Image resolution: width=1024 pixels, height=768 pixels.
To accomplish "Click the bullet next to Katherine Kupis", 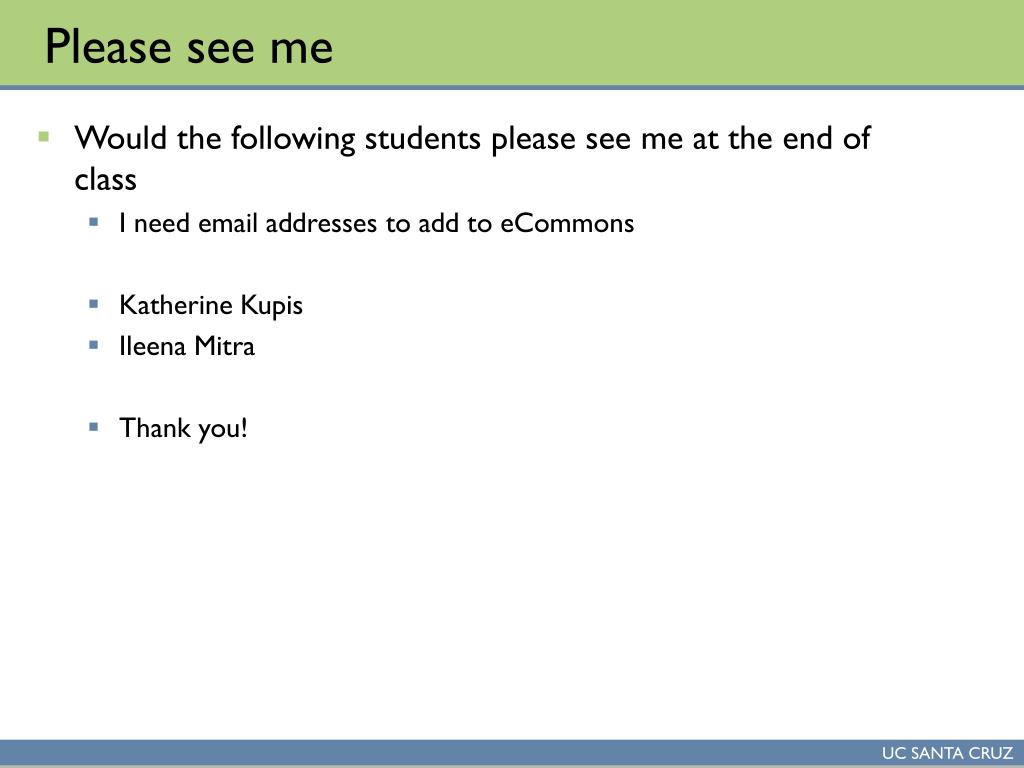I will pos(94,304).
